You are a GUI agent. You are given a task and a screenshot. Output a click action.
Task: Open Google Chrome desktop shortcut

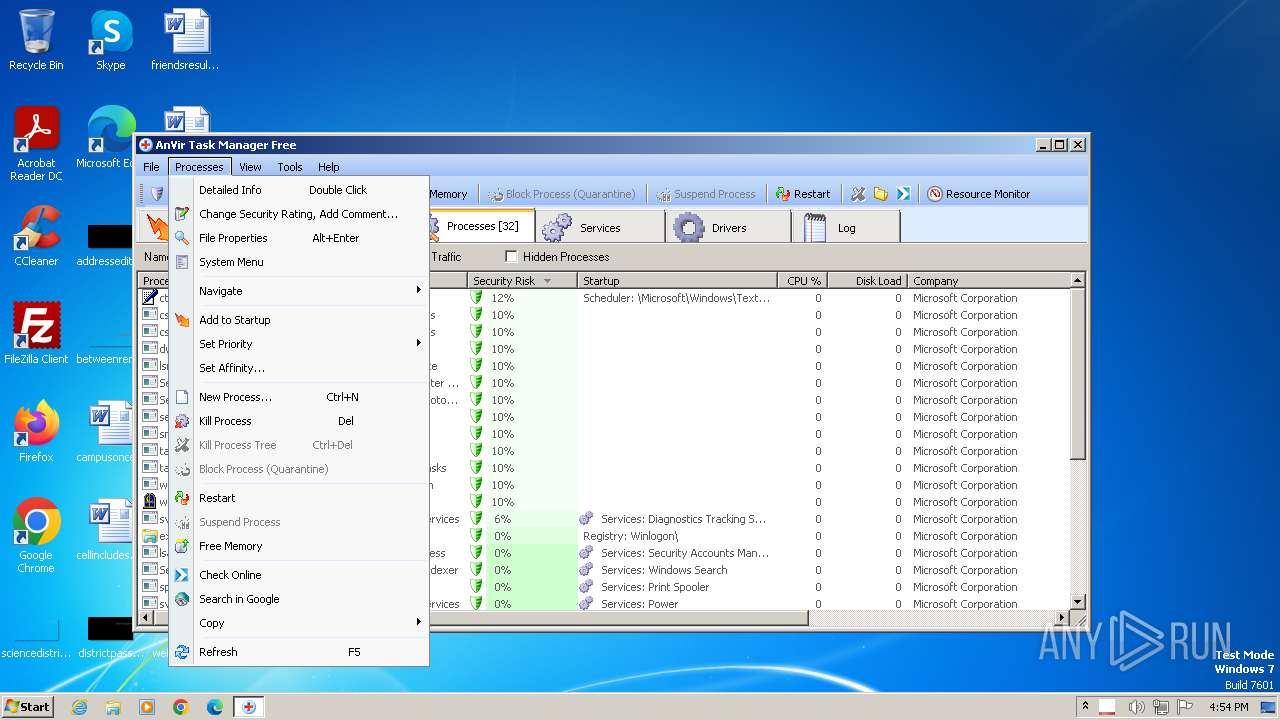(36, 536)
